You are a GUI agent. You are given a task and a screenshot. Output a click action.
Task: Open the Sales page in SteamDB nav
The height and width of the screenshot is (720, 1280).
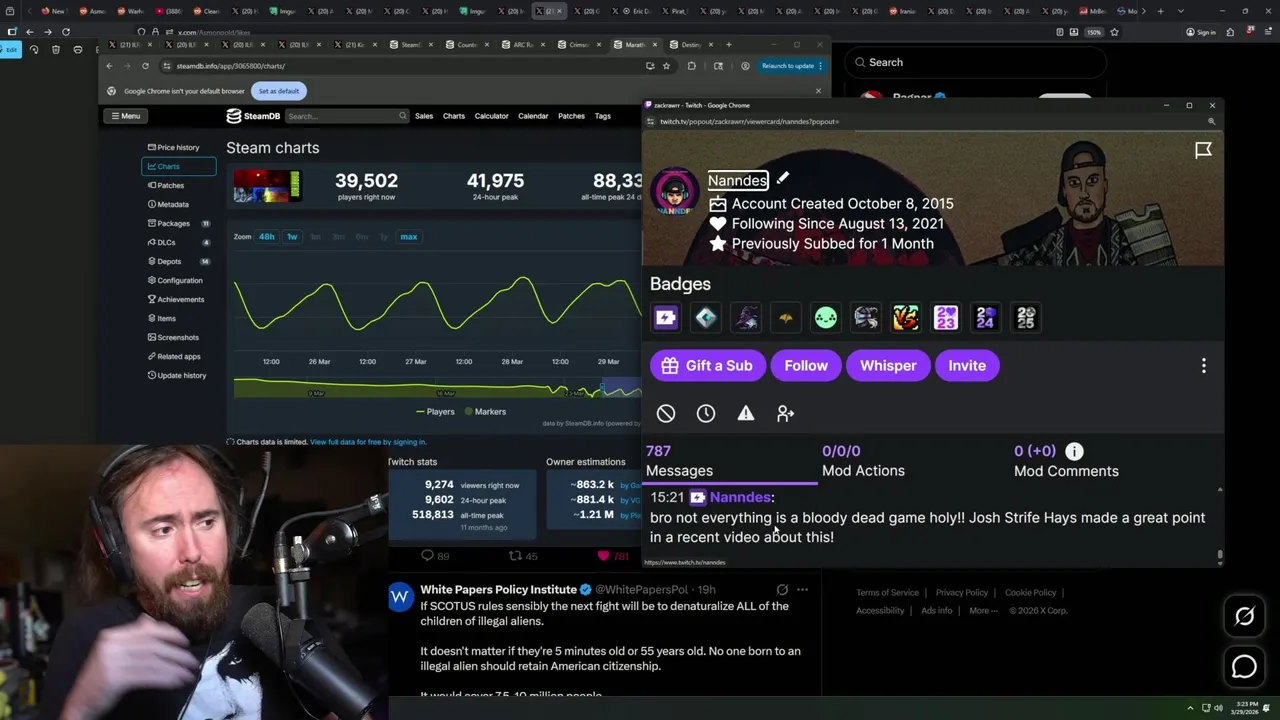424,116
